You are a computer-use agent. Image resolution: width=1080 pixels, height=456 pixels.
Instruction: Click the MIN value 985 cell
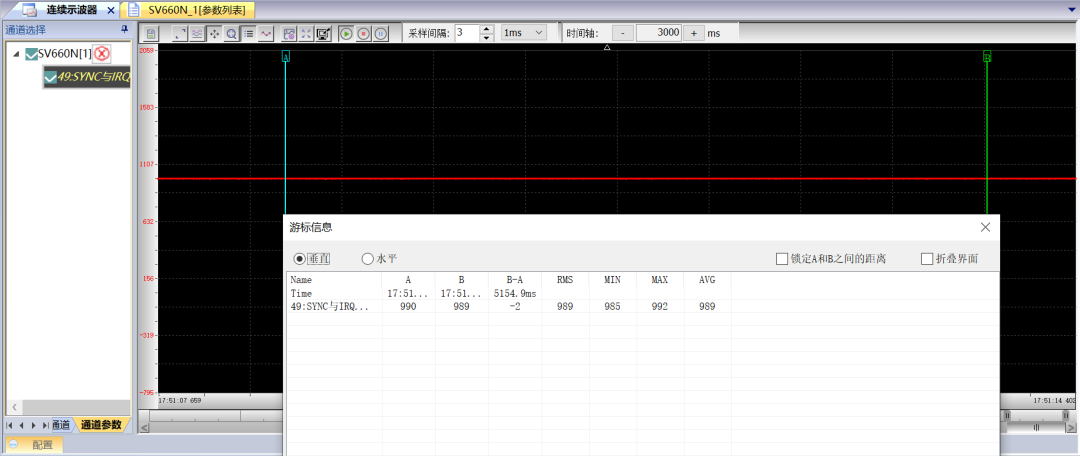[612, 307]
